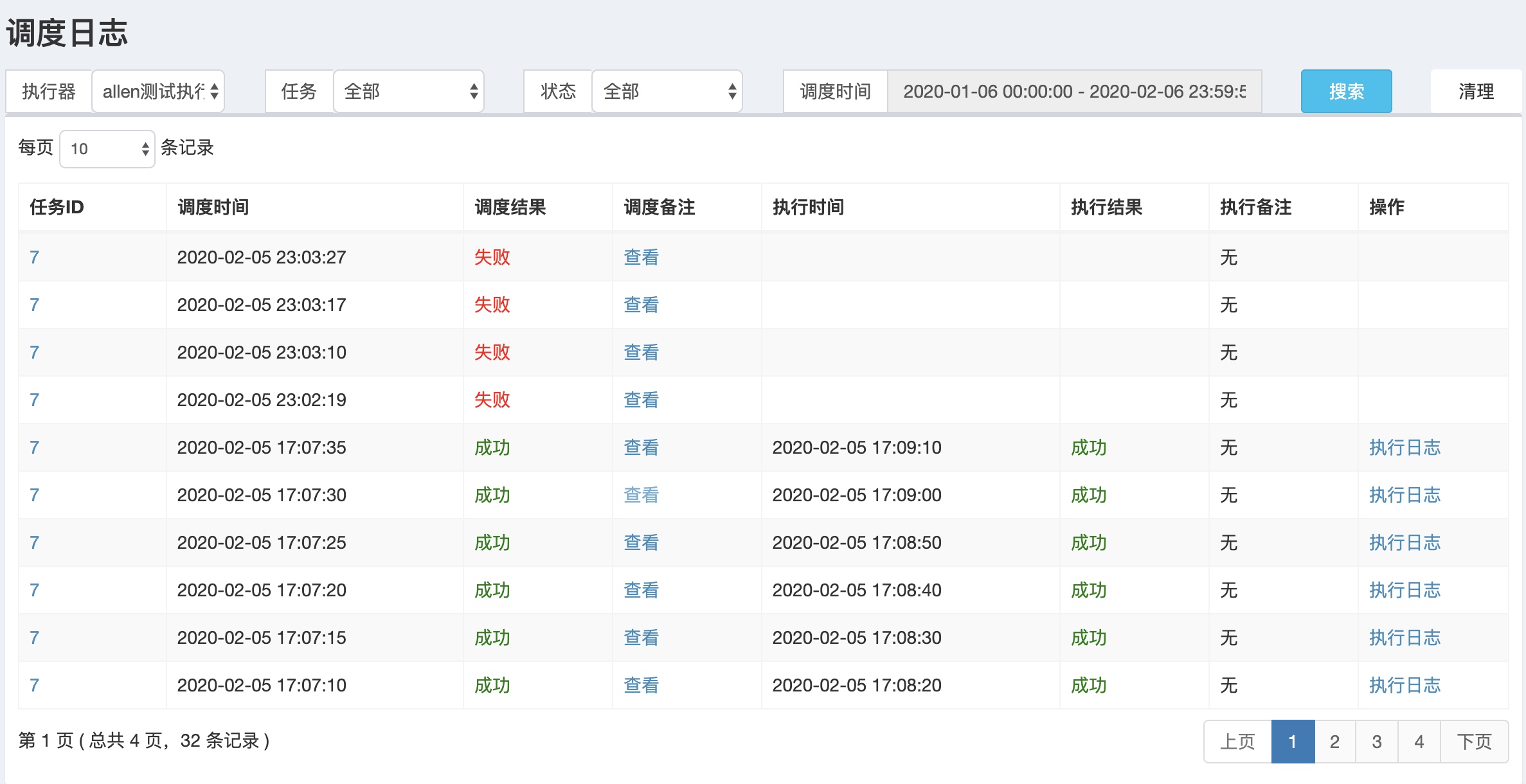Click task ID 7 in 23:03:17 row
Screen dimensions: 1526x784
coord(35,305)
